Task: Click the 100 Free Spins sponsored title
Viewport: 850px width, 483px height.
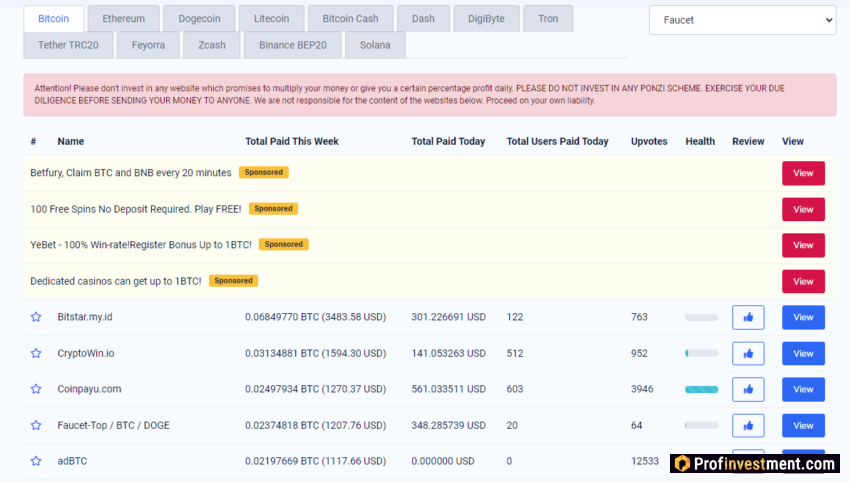Action: [x=136, y=209]
